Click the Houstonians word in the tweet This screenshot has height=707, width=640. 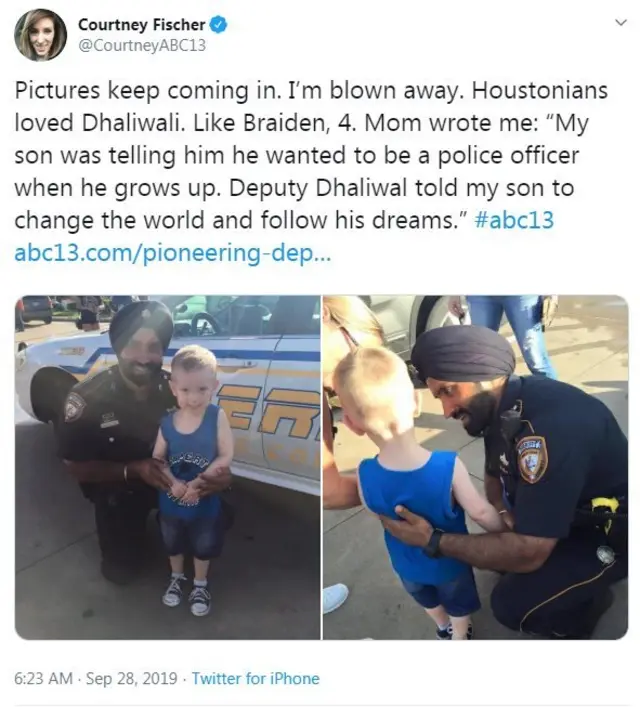[540, 90]
